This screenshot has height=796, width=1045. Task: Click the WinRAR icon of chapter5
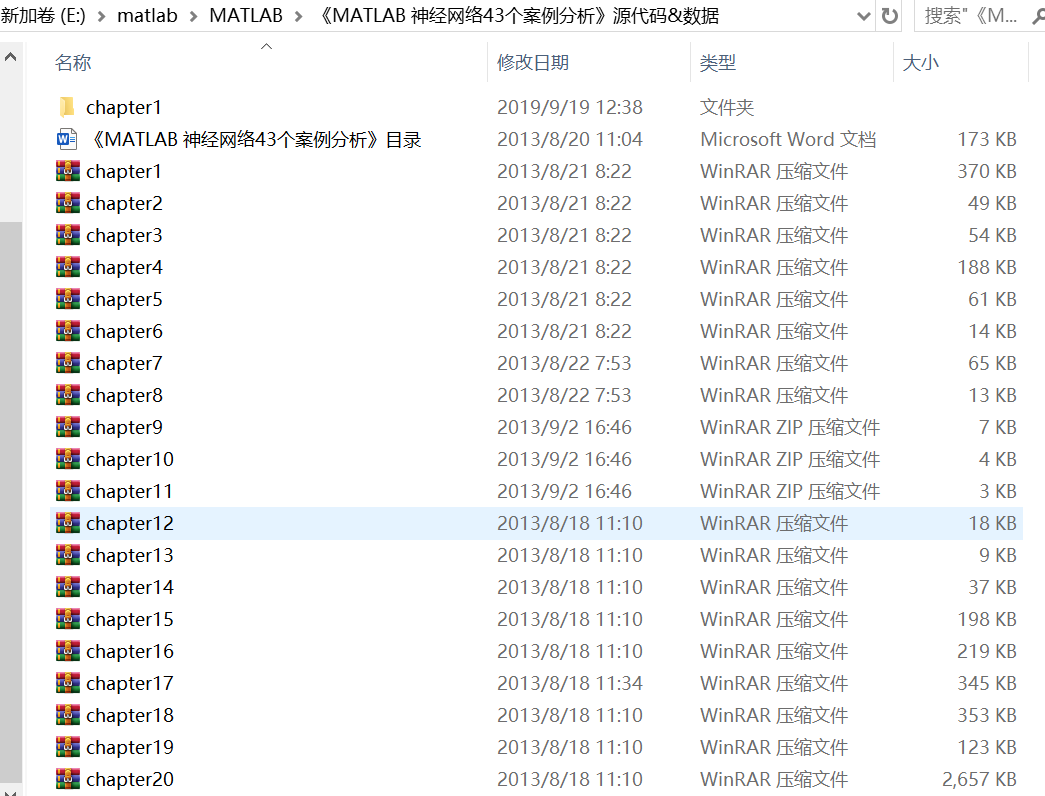pyautogui.click(x=68, y=299)
